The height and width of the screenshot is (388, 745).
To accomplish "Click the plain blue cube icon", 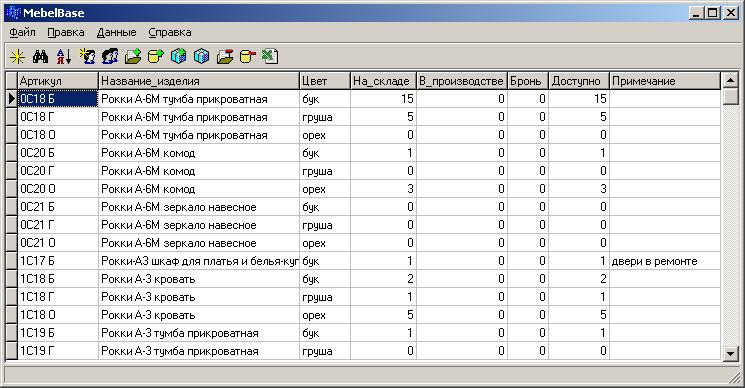I will [x=201, y=57].
